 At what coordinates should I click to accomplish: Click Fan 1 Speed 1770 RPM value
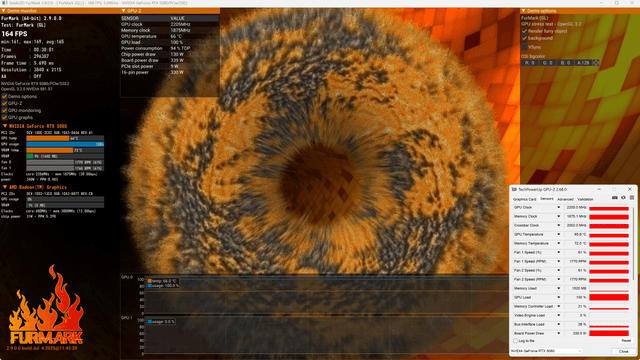coord(576,262)
